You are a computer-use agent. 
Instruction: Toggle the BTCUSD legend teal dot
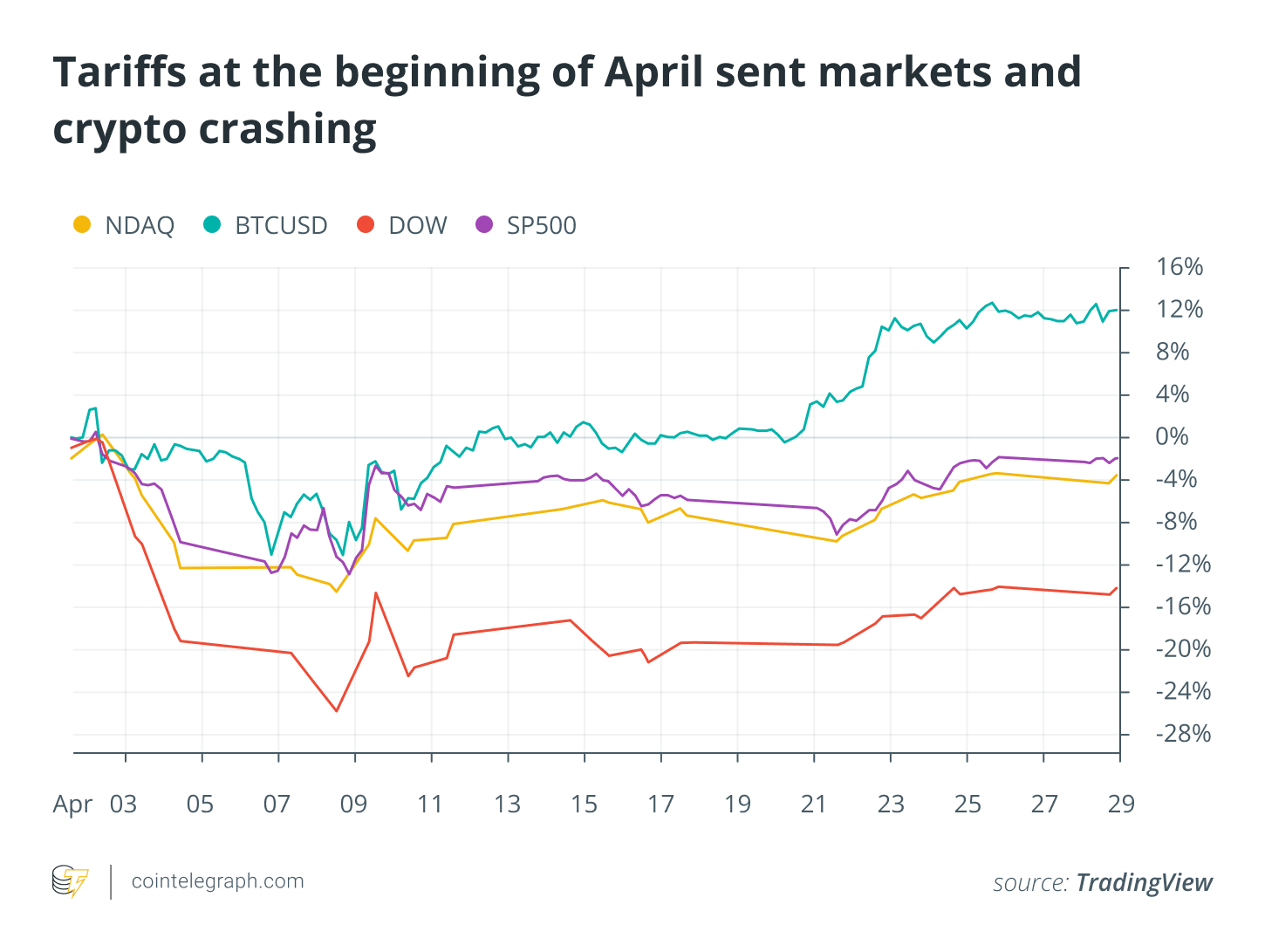[x=212, y=225]
